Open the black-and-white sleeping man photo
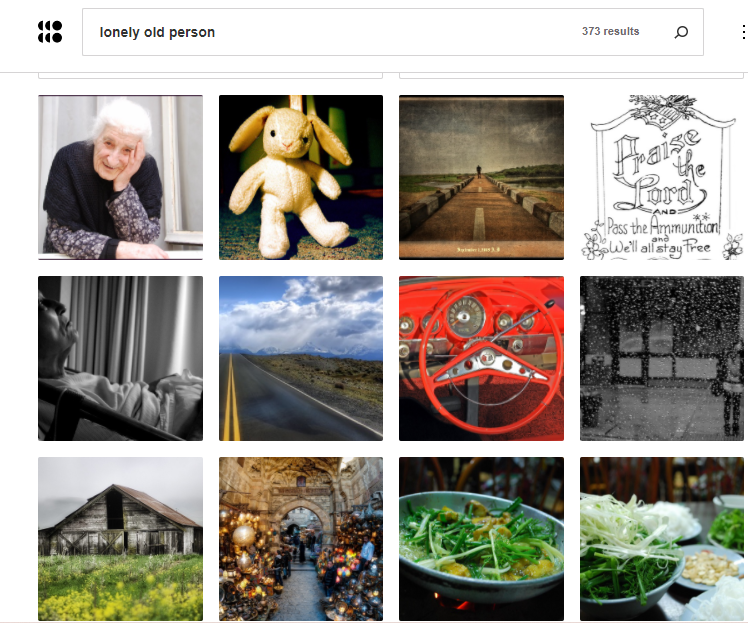Screen dimensions: 748x623 [120, 358]
